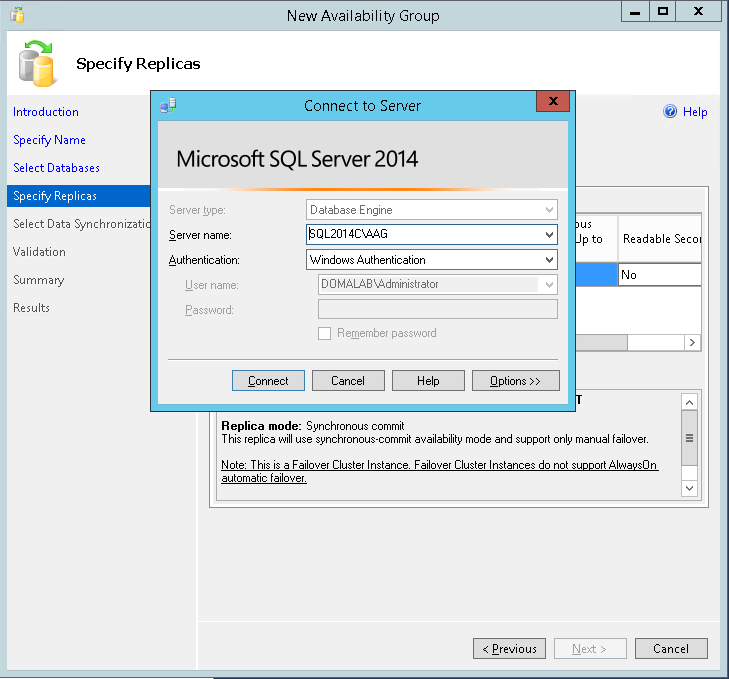The width and height of the screenshot is (729, 679).
Task: Expand the Options >> button
Action: 516,381
